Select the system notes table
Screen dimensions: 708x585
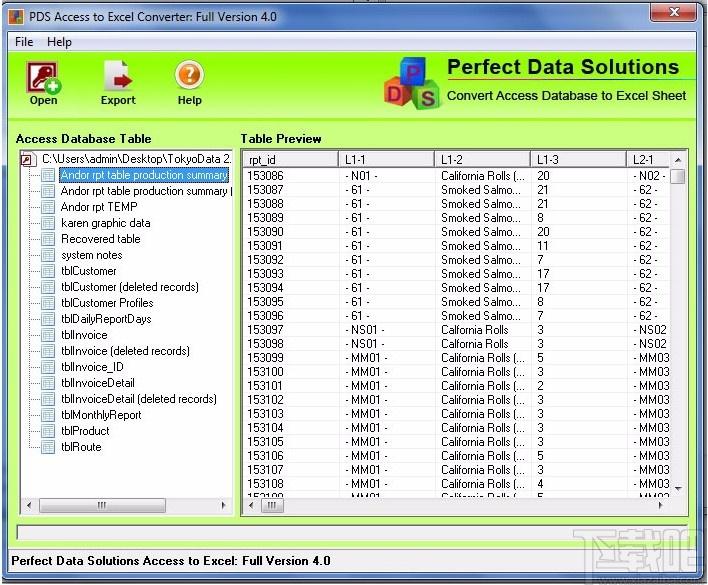coord(92,255)
